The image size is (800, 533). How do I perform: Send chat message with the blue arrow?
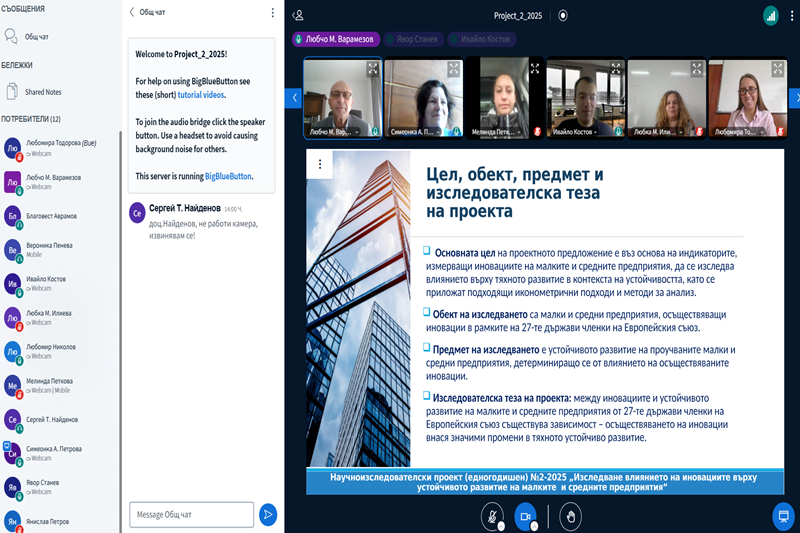tap(267, 514)
